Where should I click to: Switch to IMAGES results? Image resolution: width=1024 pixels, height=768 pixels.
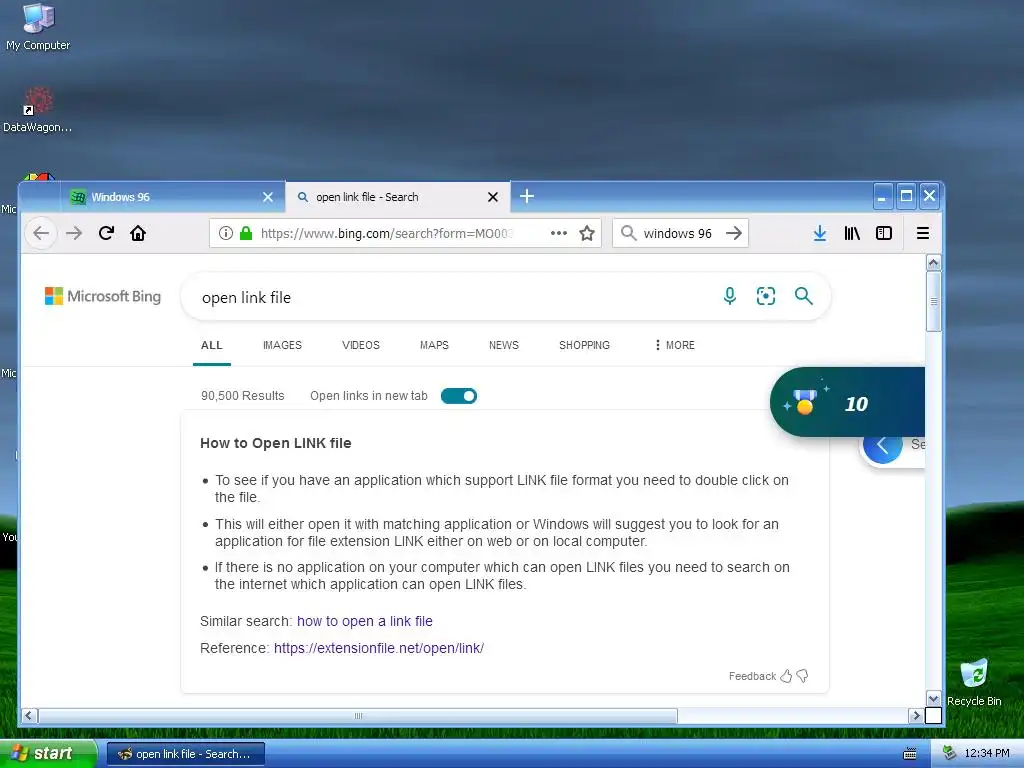coord(282,345)
